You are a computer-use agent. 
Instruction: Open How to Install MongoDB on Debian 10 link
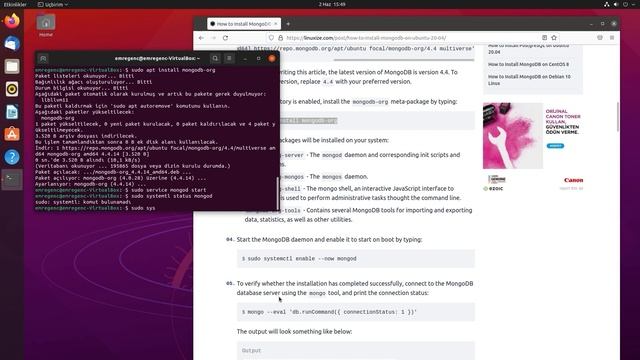coord(529,80)
